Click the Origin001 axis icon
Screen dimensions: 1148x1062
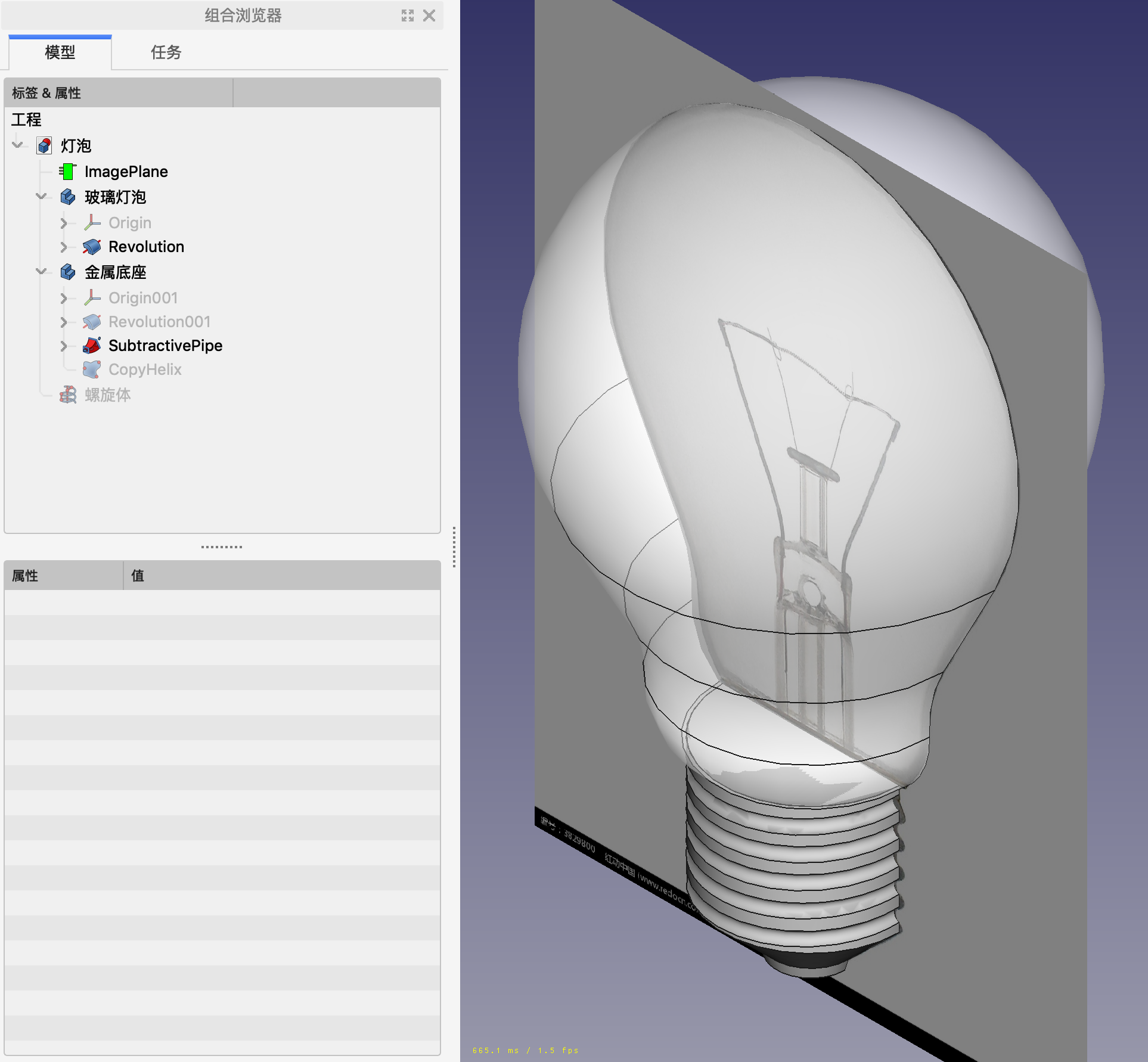point(92,297)
